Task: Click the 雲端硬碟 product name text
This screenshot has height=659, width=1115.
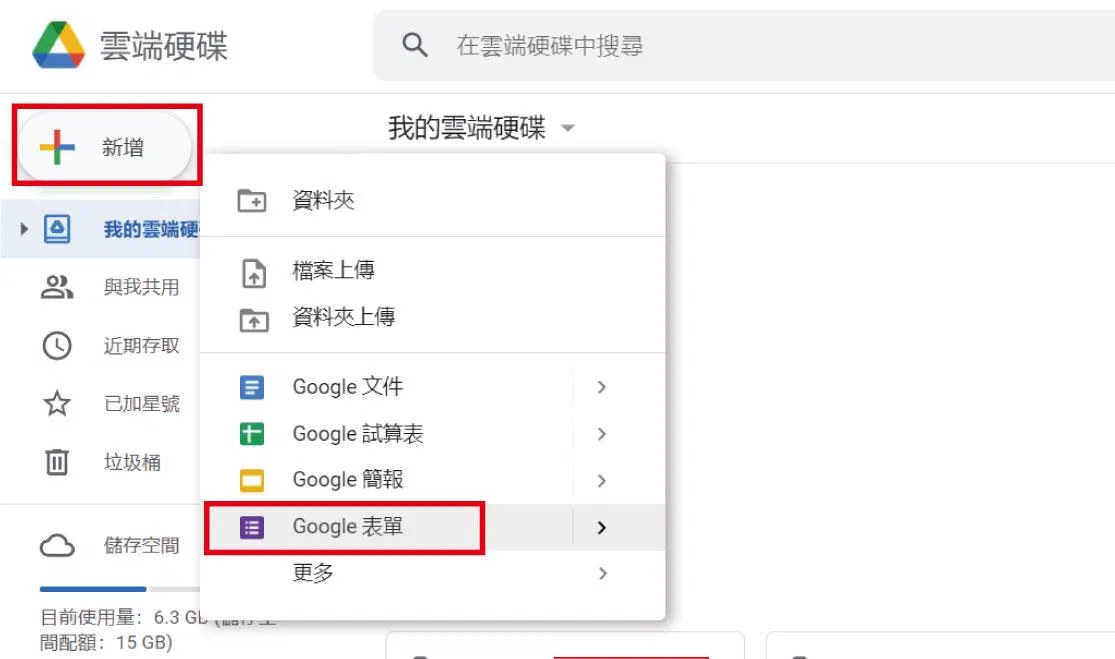Action: click(164, 46)
